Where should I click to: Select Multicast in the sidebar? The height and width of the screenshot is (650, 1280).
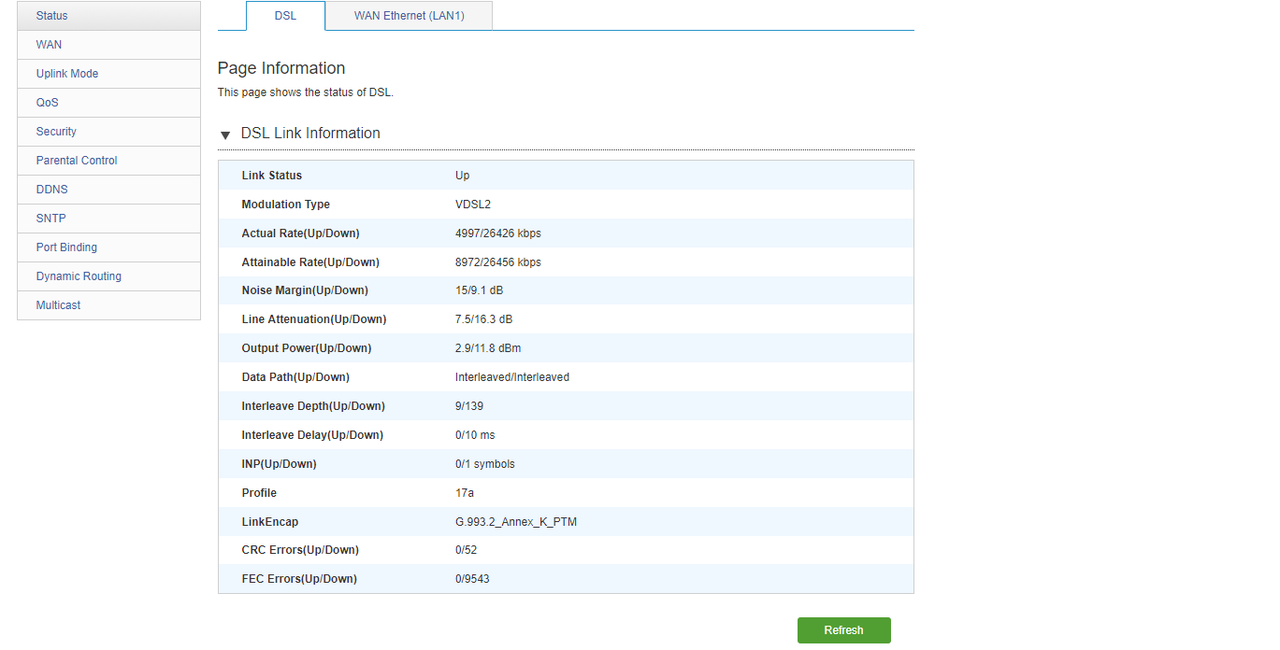58,306
